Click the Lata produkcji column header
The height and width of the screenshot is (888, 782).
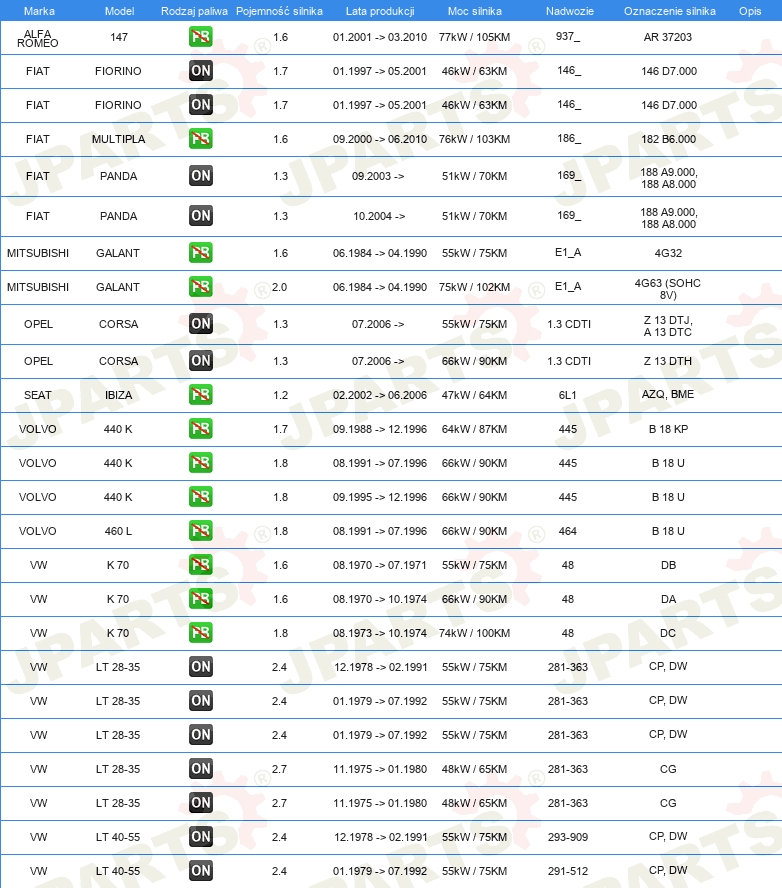[380, 11]
